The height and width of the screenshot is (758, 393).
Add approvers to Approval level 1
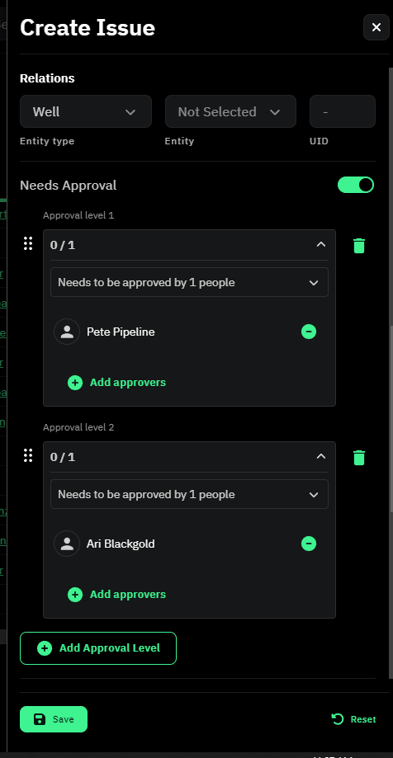[x=116, y=382]
